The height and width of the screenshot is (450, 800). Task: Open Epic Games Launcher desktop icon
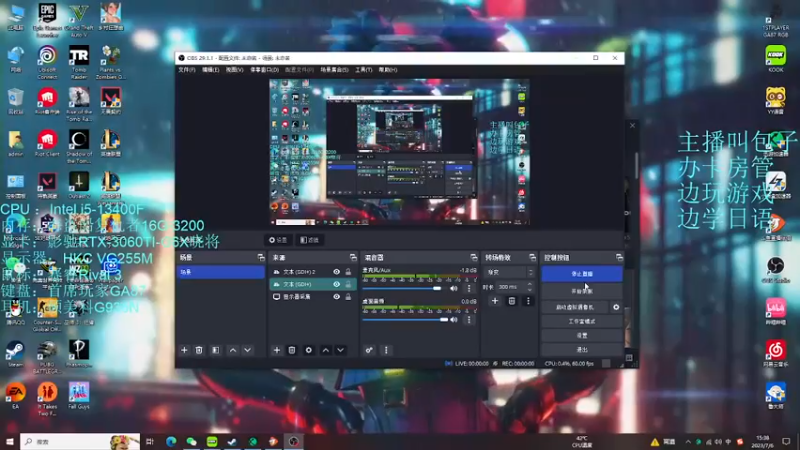coord(47,19)
